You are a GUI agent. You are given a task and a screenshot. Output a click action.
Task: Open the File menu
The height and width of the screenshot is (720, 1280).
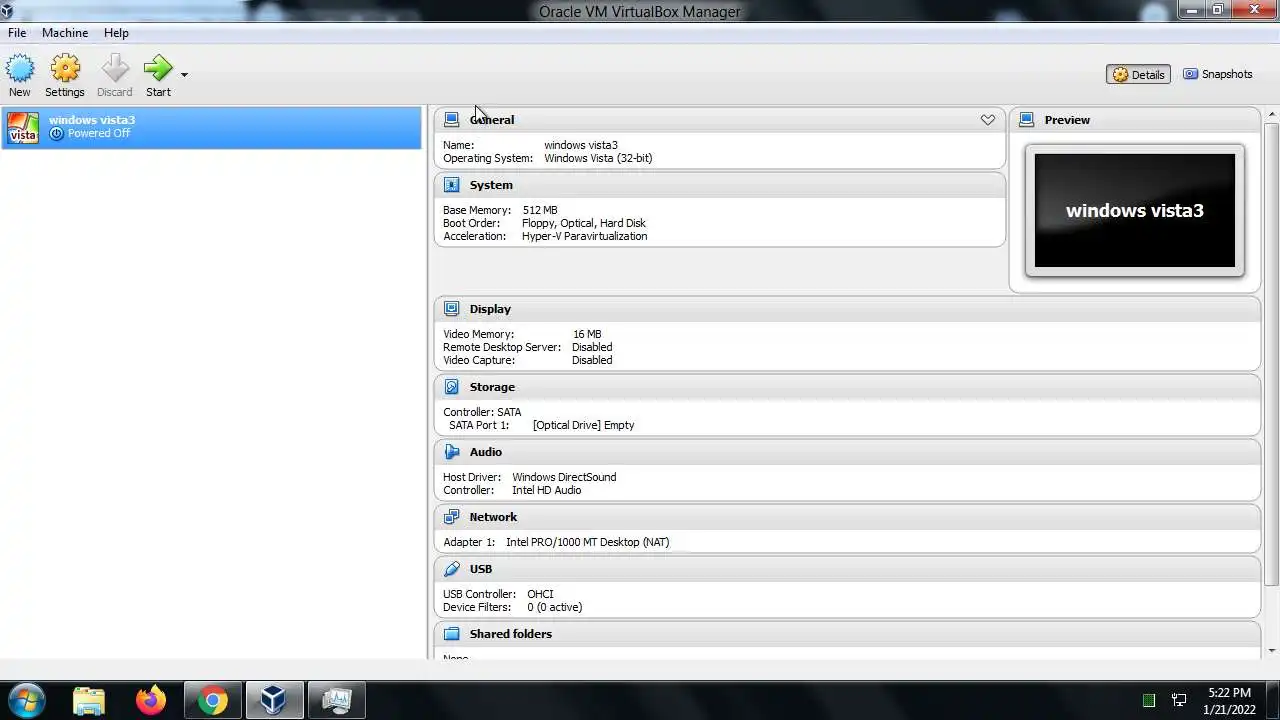[17, 33]
